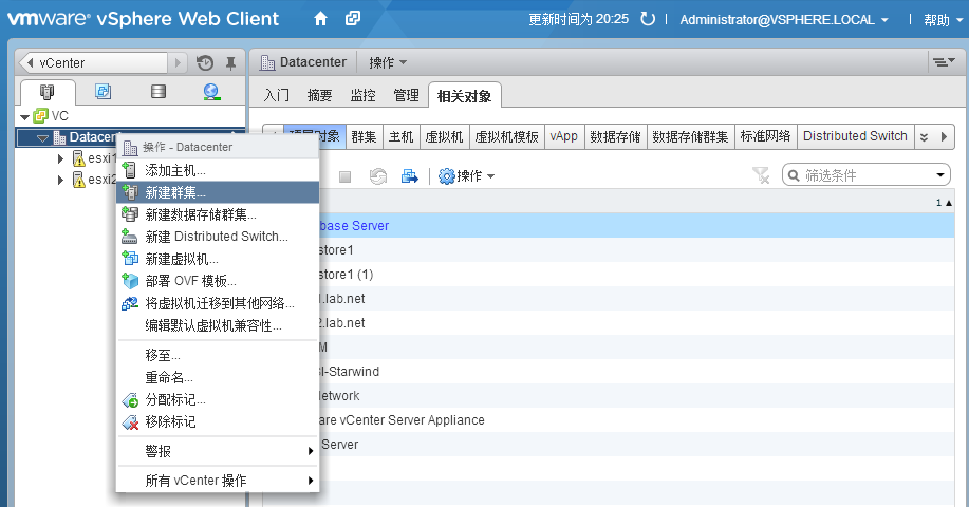Image resolution: width=970 pixels, height=508 pixels.
Task: Open the panel options icon at top right
Action: point(943,62)
